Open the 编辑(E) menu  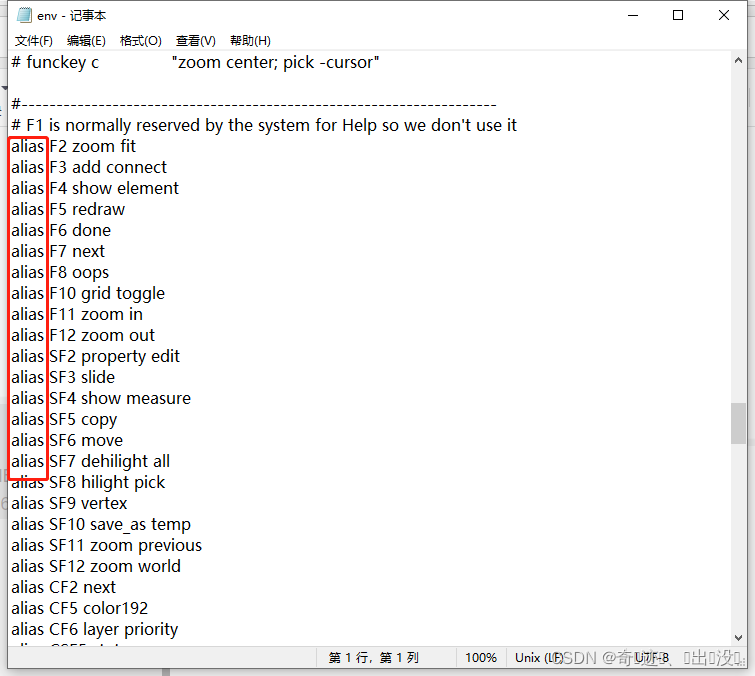(86, 41)
